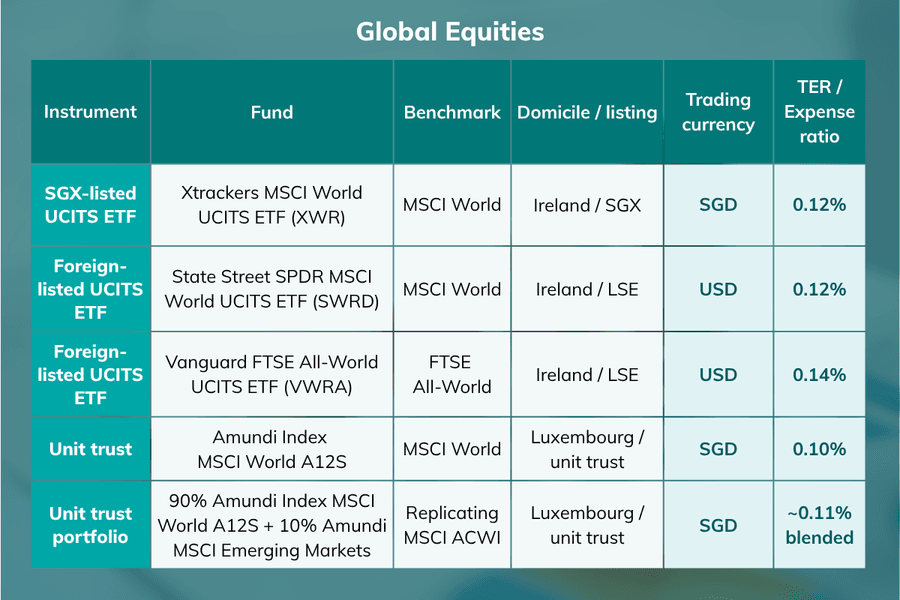Click the Domicile / listing header
The image size is (900, 600).
click(x=587, y=112)
